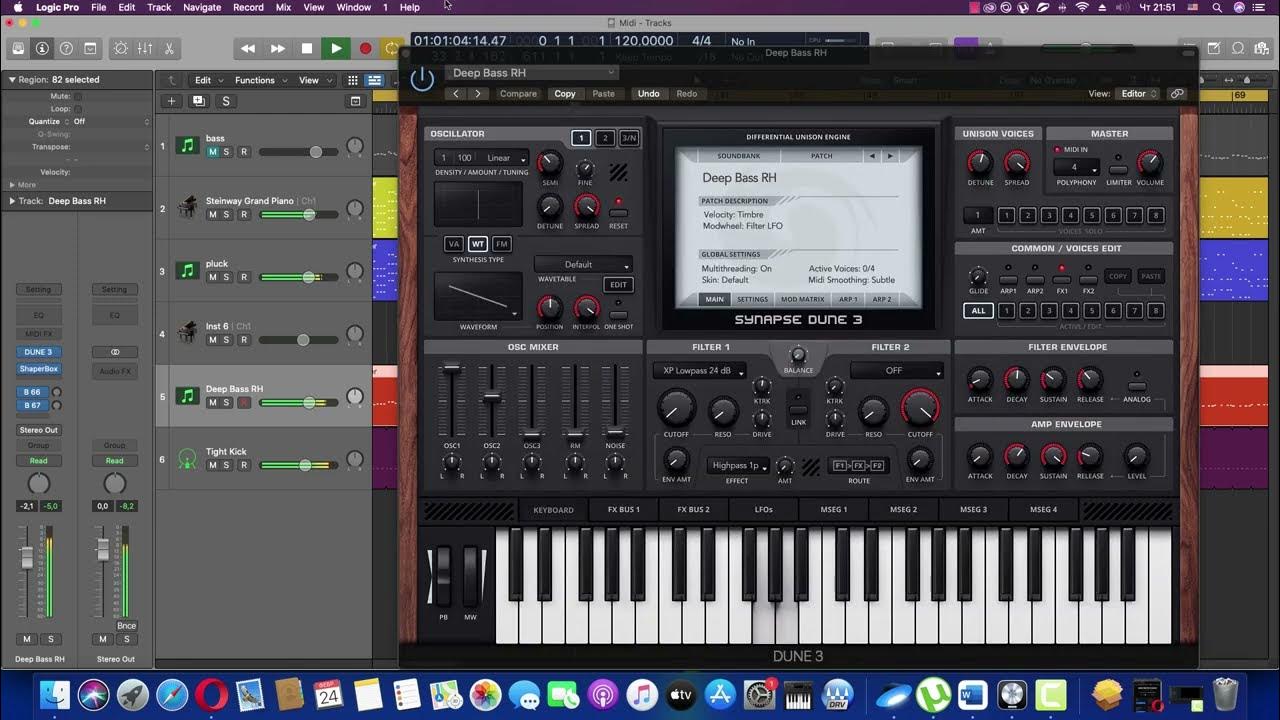Select next setting arrow in plugin header
This screenshot has height=720, width=1280.
[478, 94]
